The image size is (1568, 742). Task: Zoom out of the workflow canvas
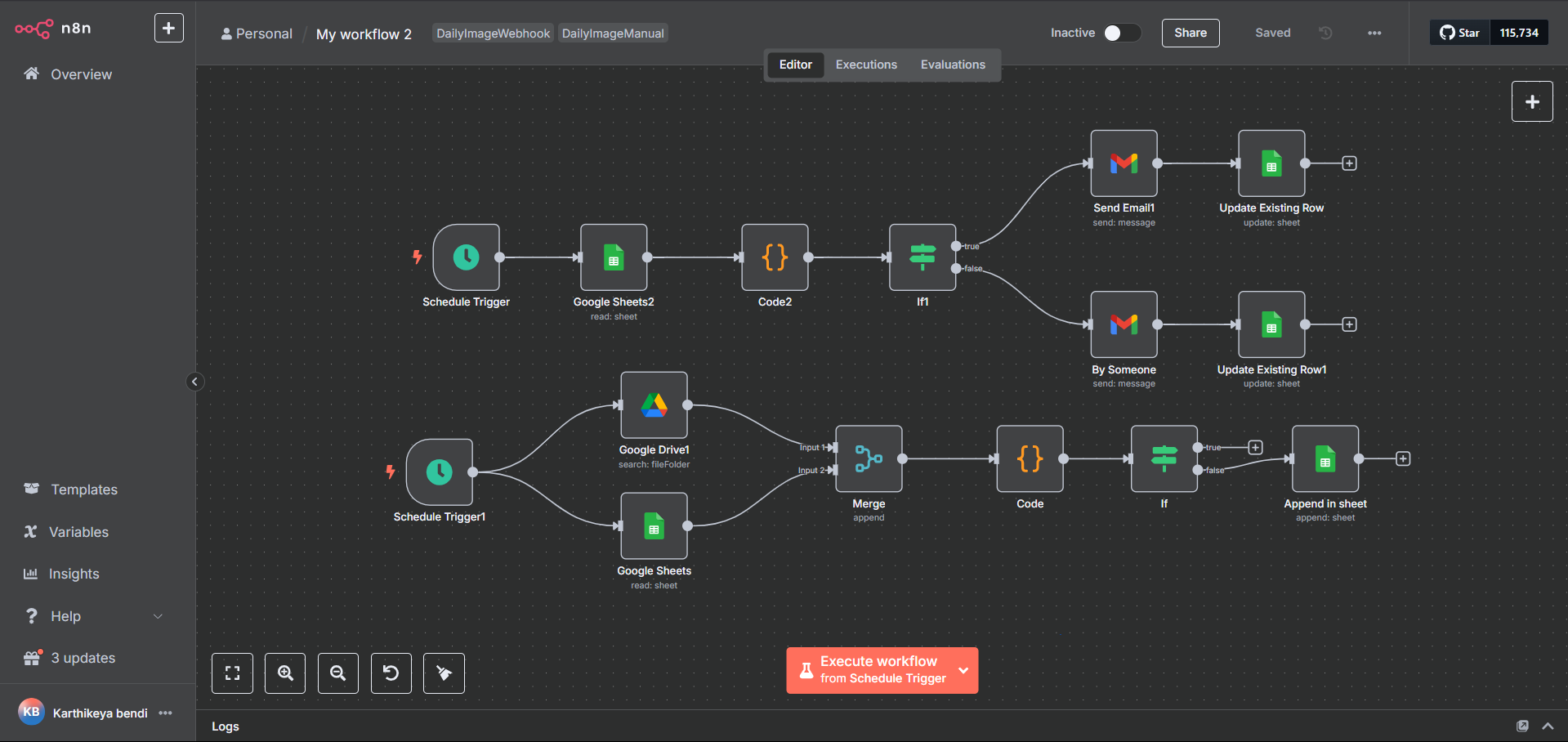pyautogui.click(x=337, y=673)
